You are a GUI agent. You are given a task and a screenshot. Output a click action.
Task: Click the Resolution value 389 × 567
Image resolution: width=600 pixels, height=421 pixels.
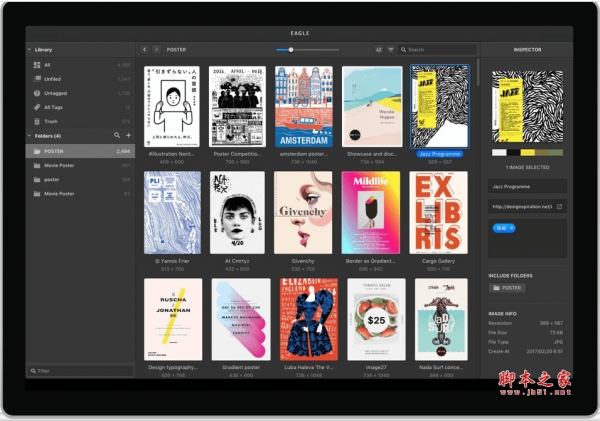(x=551, y=323)
